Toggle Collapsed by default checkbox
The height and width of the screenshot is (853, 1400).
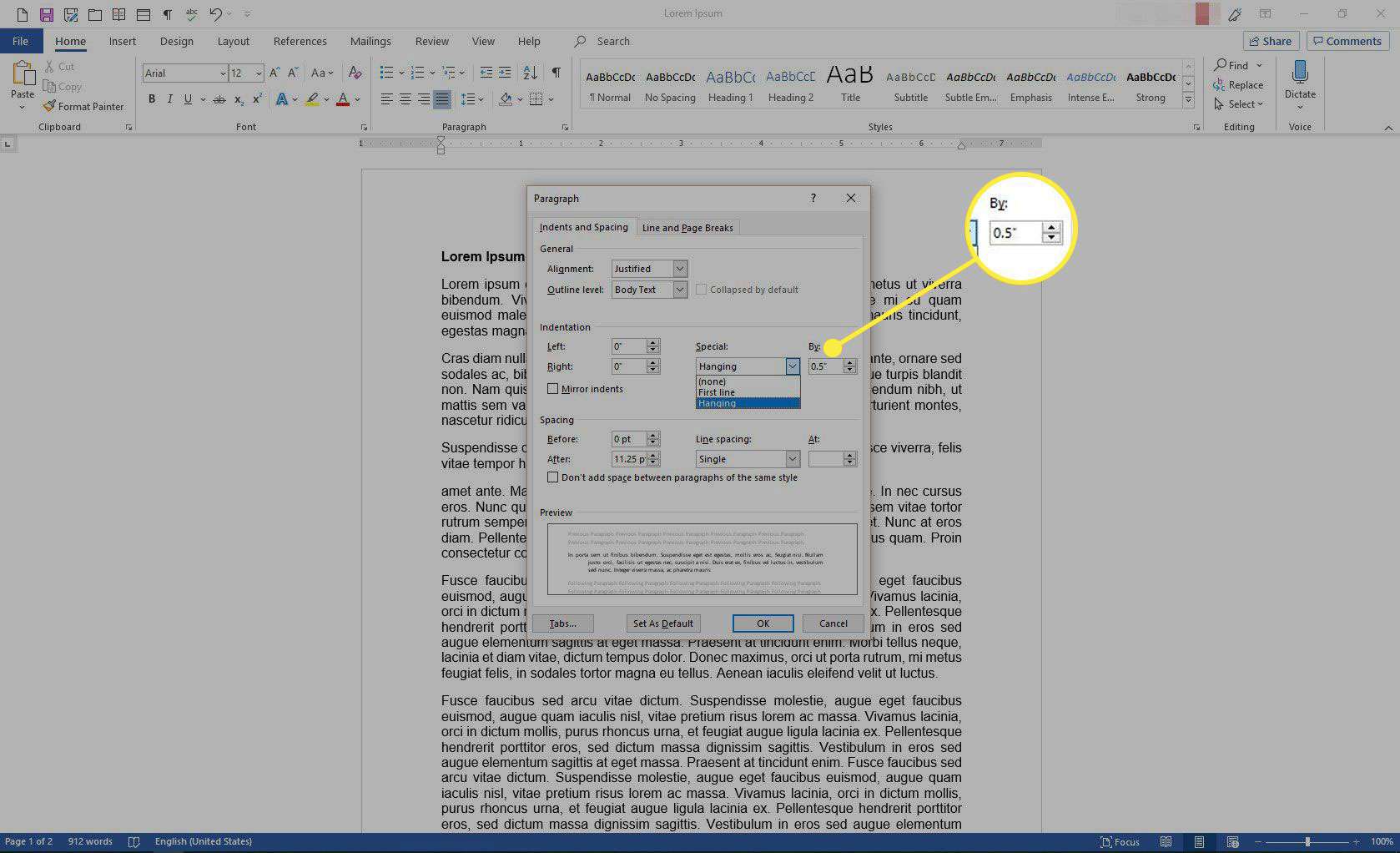pyautogui.click(x=701, y=290)
